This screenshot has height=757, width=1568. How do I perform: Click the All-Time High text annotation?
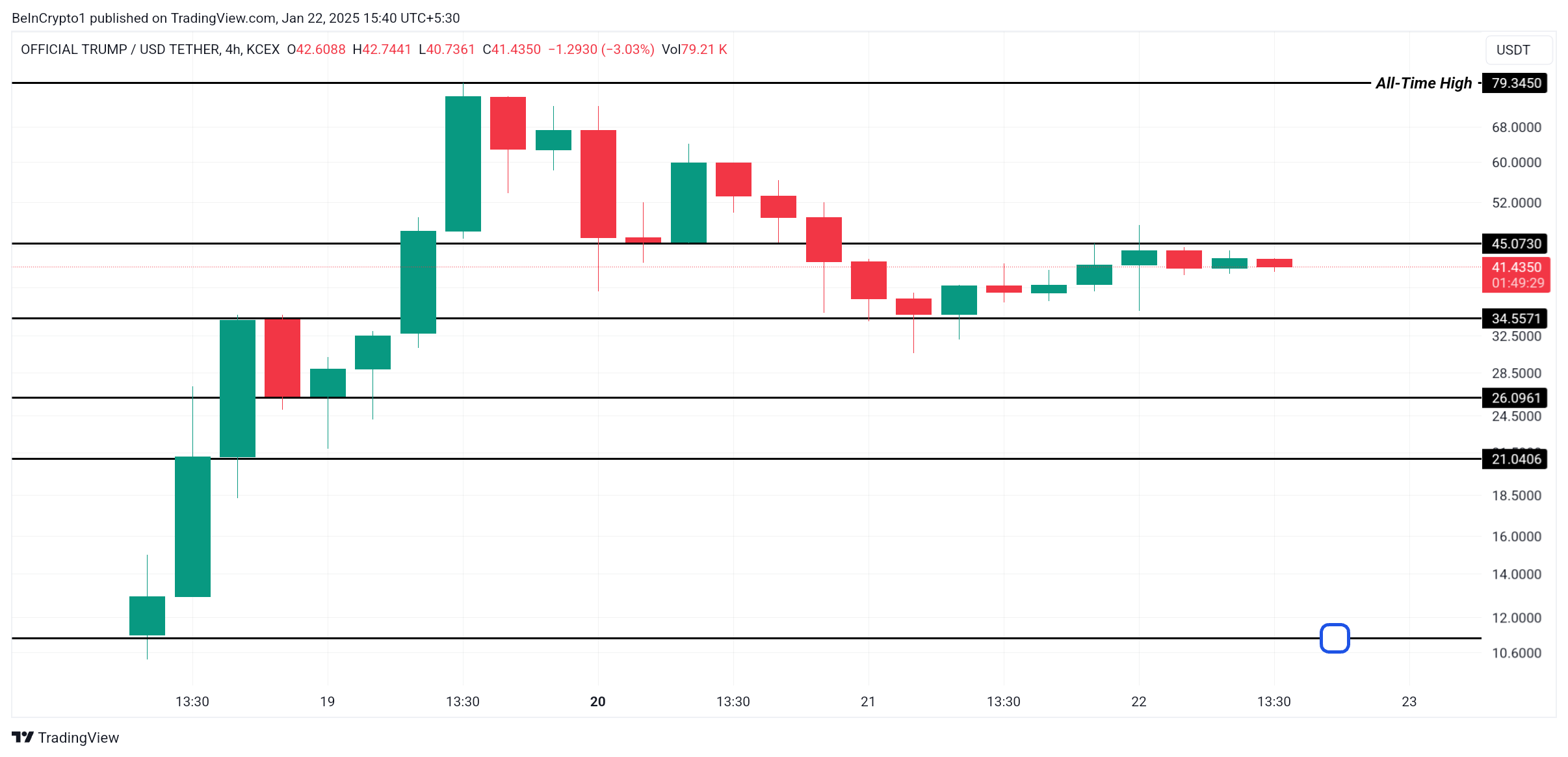(1424, 83)
